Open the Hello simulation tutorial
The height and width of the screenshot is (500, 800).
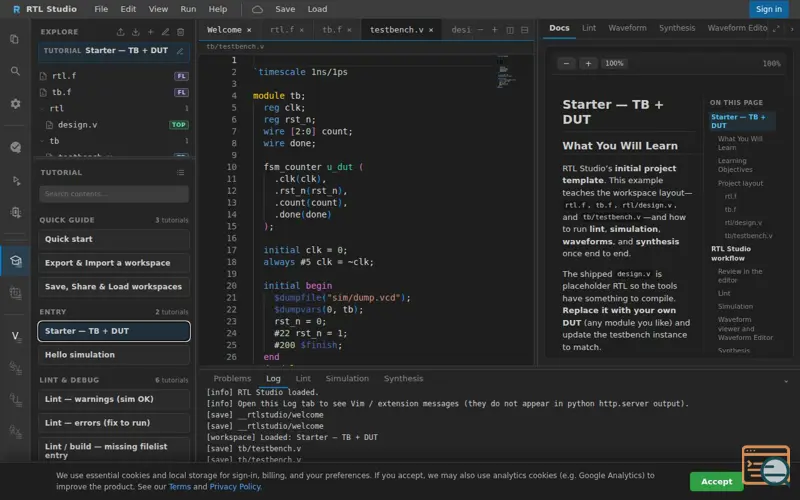pos(114,355)
